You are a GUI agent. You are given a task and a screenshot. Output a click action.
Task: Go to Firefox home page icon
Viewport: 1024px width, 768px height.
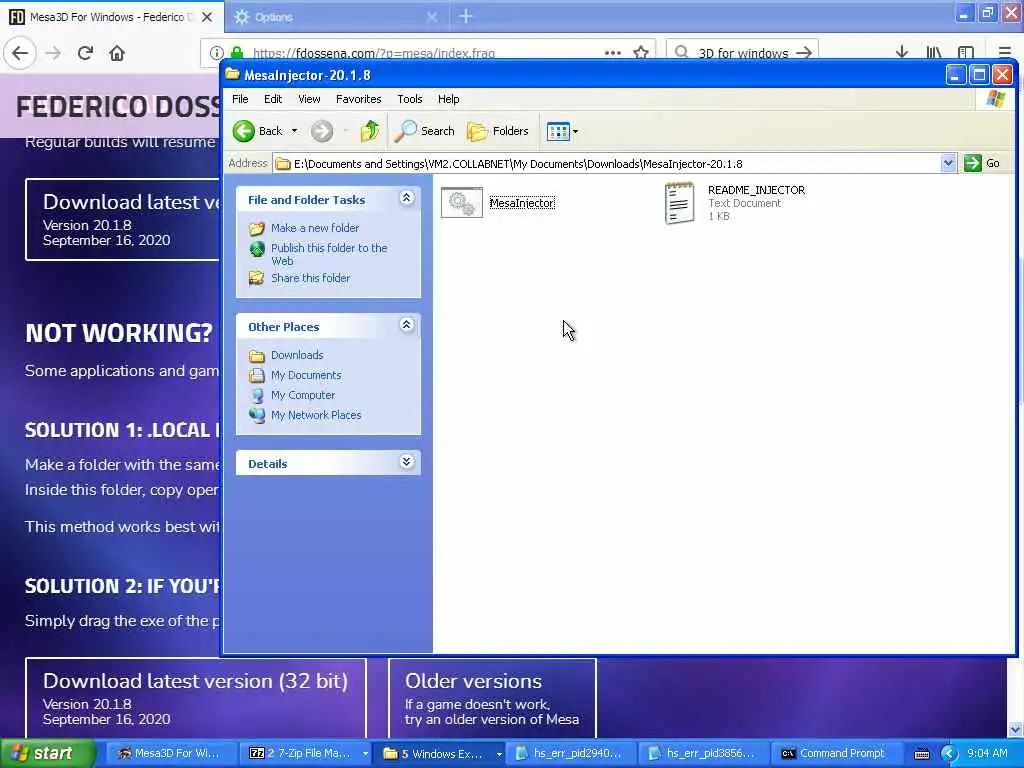117,53
